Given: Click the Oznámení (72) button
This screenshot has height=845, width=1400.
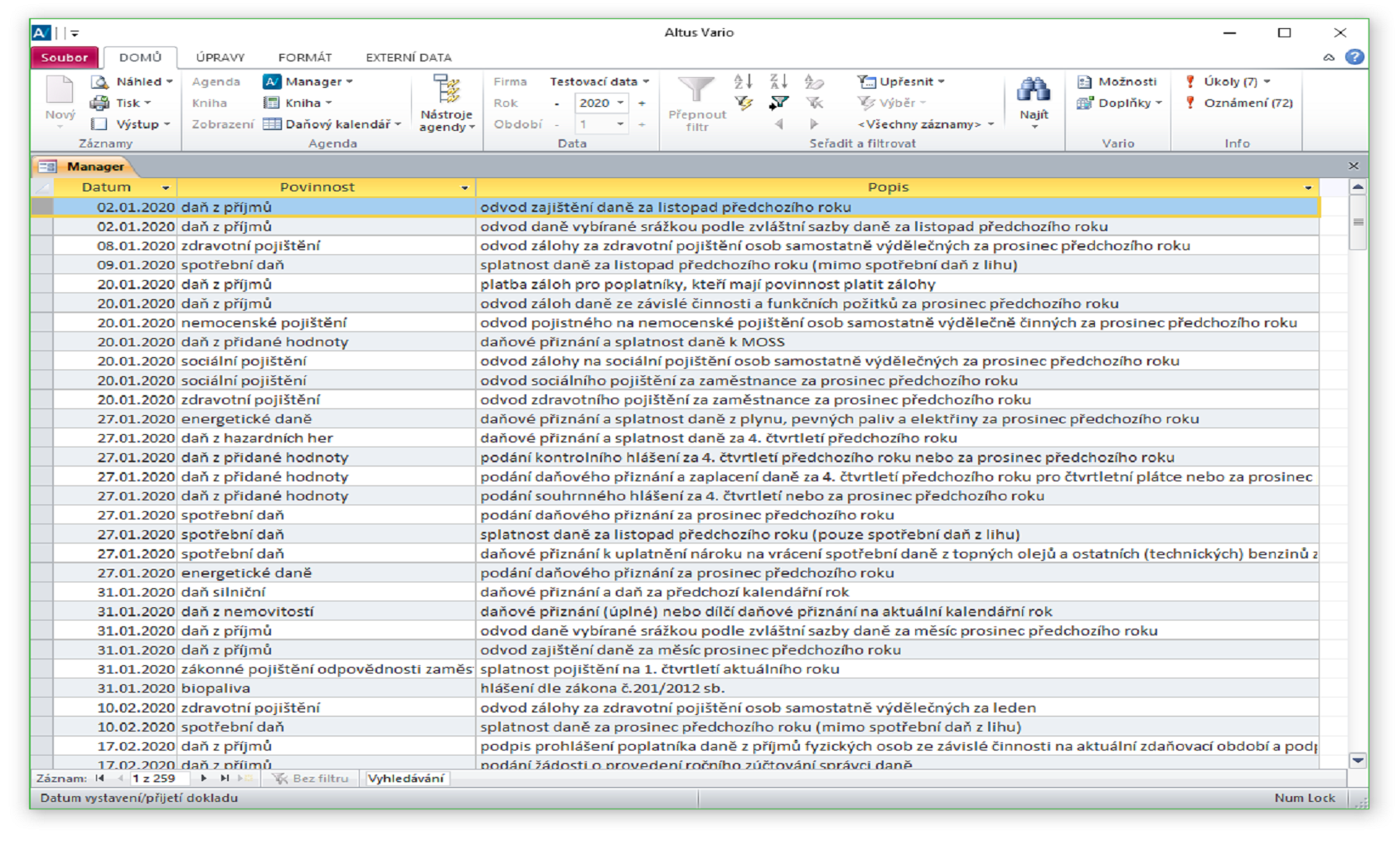Looking at the screenshot, I should point(1239,103).
